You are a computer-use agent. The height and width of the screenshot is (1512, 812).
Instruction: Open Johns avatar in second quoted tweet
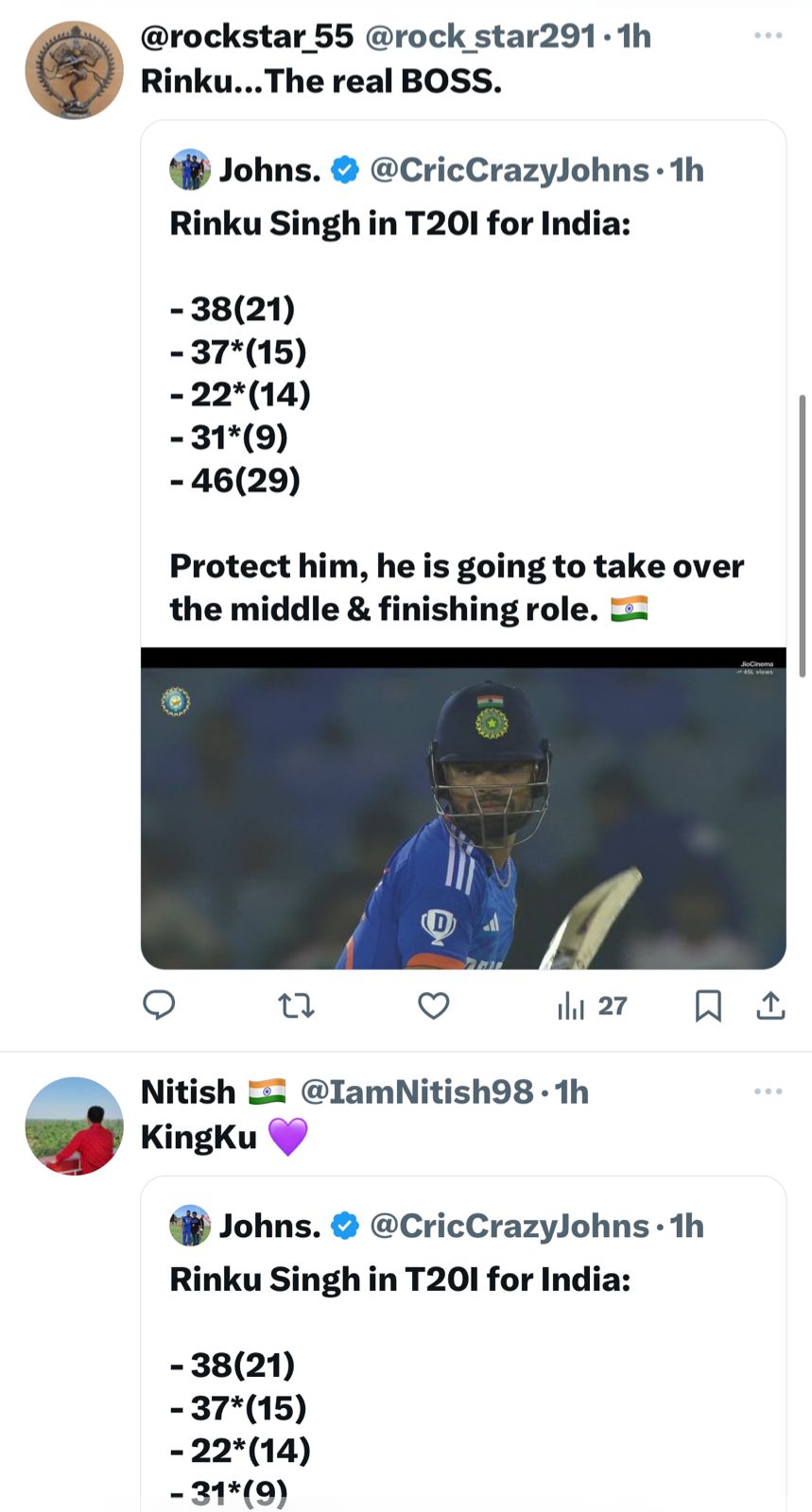coord(190,1226)
